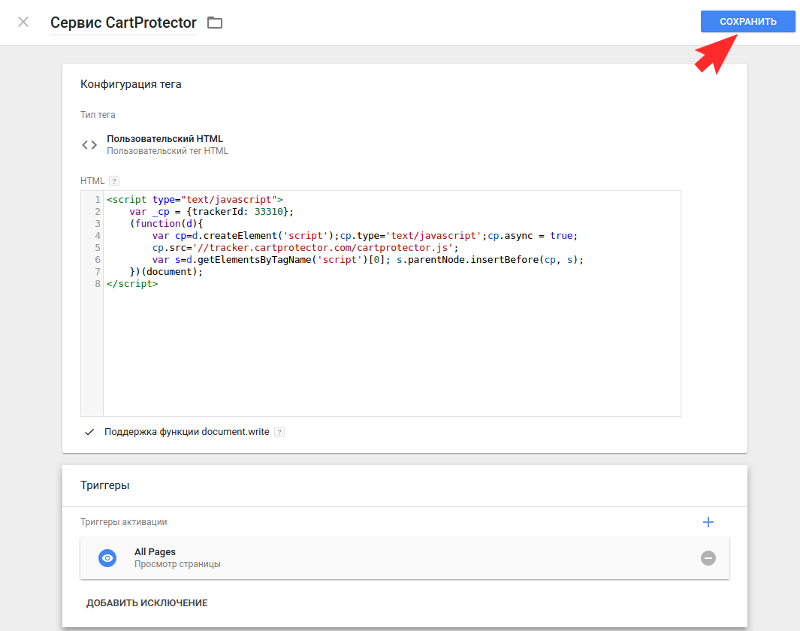Close the tag editor with the X icon
This screenshot has width=800, height=631.
23,22
